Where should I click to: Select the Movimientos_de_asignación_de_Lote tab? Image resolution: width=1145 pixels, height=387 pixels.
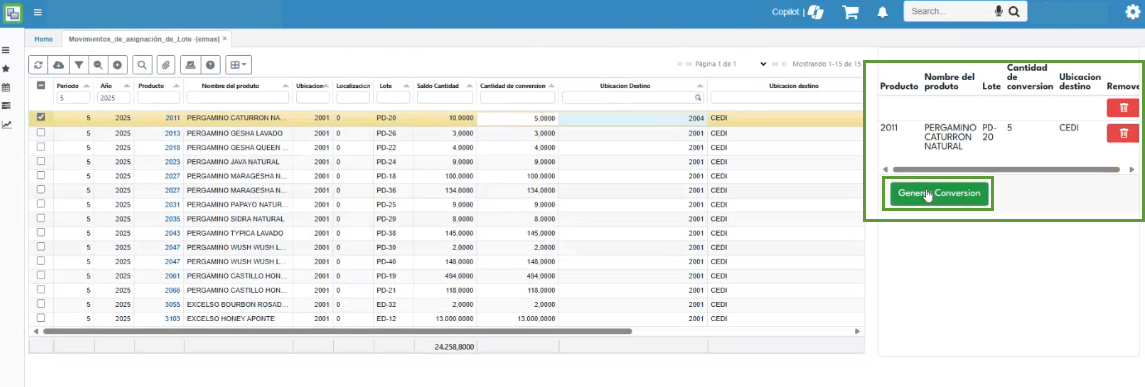pyautogui.click(x=144, y=39)
